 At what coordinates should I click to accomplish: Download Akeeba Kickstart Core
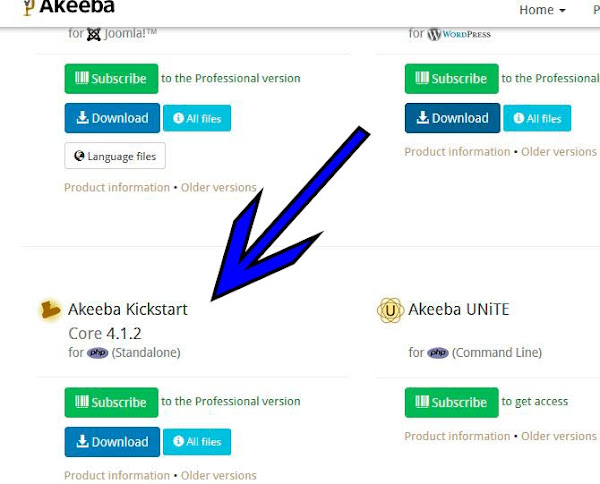[x=112, y=442]
